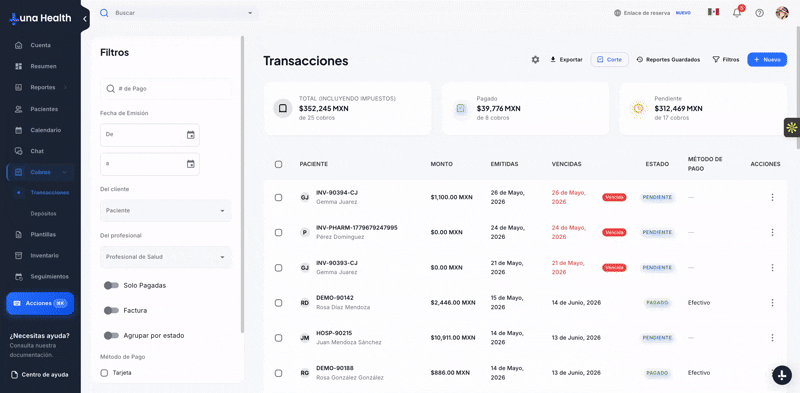Click the # de Pago search field
800x393 pixels.
tap(166, 88)
